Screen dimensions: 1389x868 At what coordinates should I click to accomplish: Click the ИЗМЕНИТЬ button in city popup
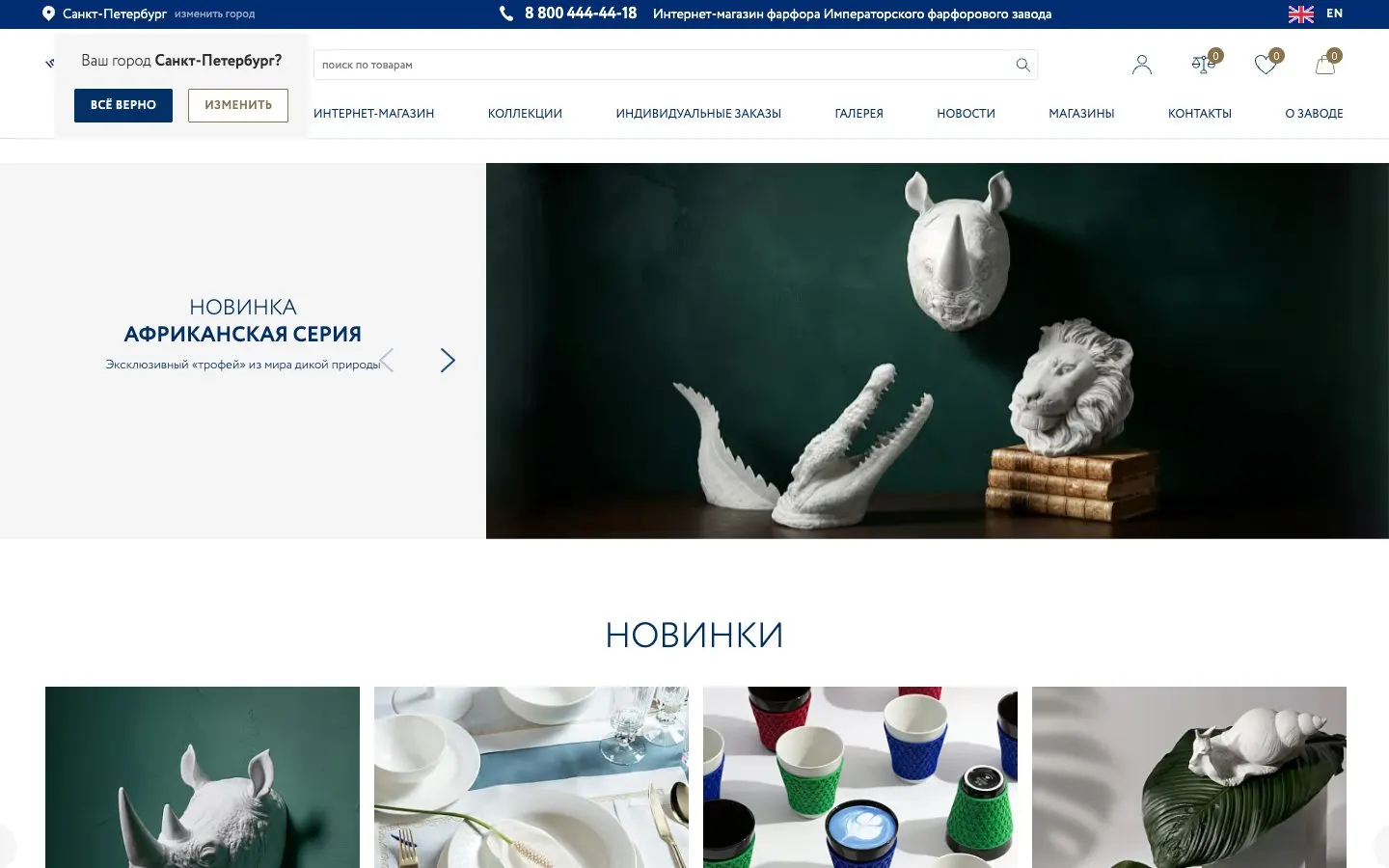238,105
